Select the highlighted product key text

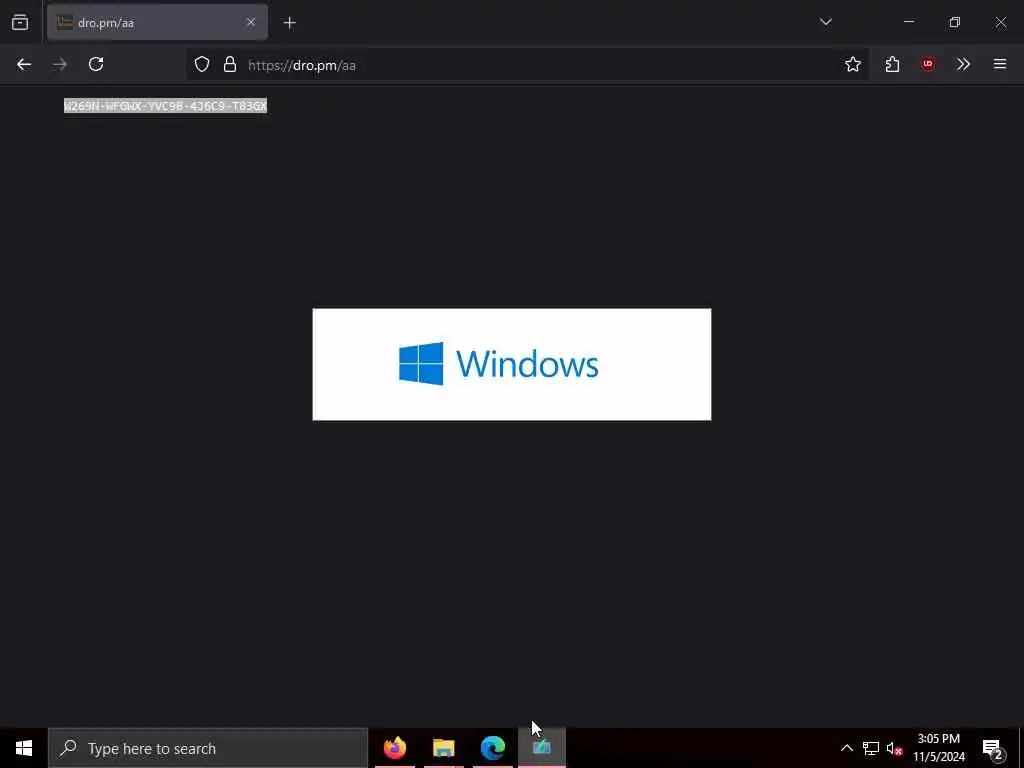click(165, 106)
